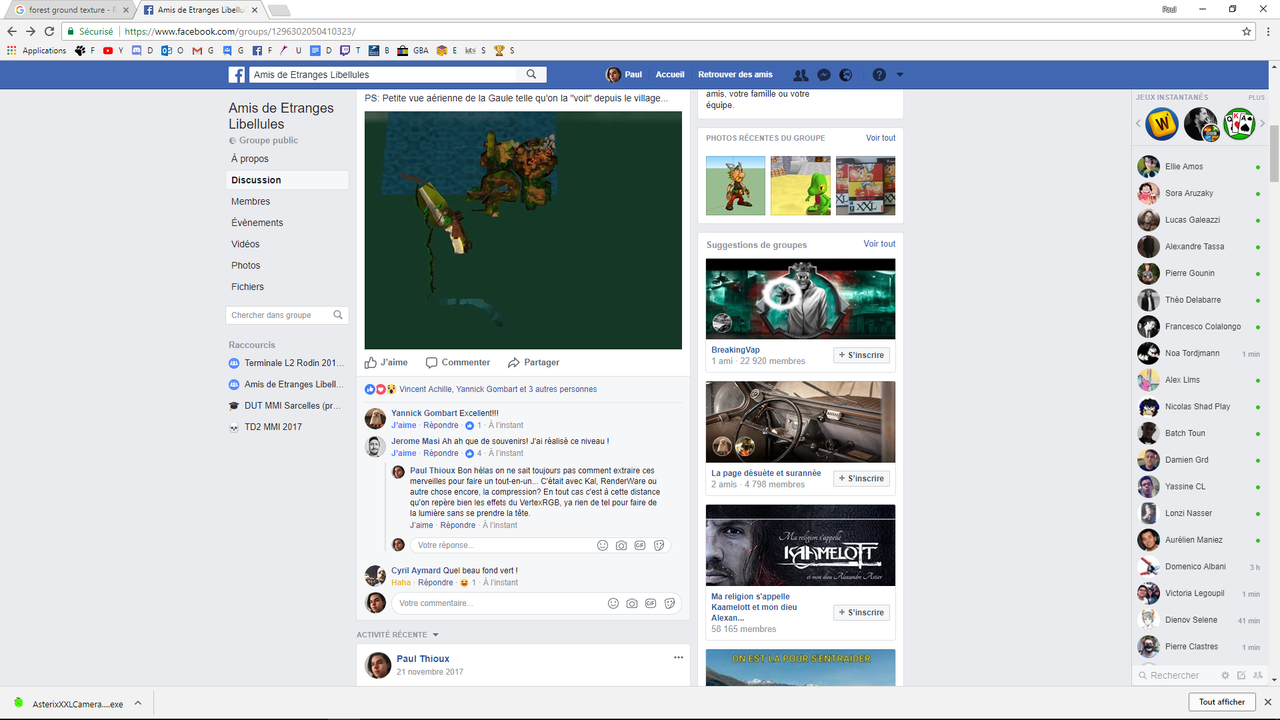
Task: Click the J'aime thumbs-up under the post
Action: 386,362
